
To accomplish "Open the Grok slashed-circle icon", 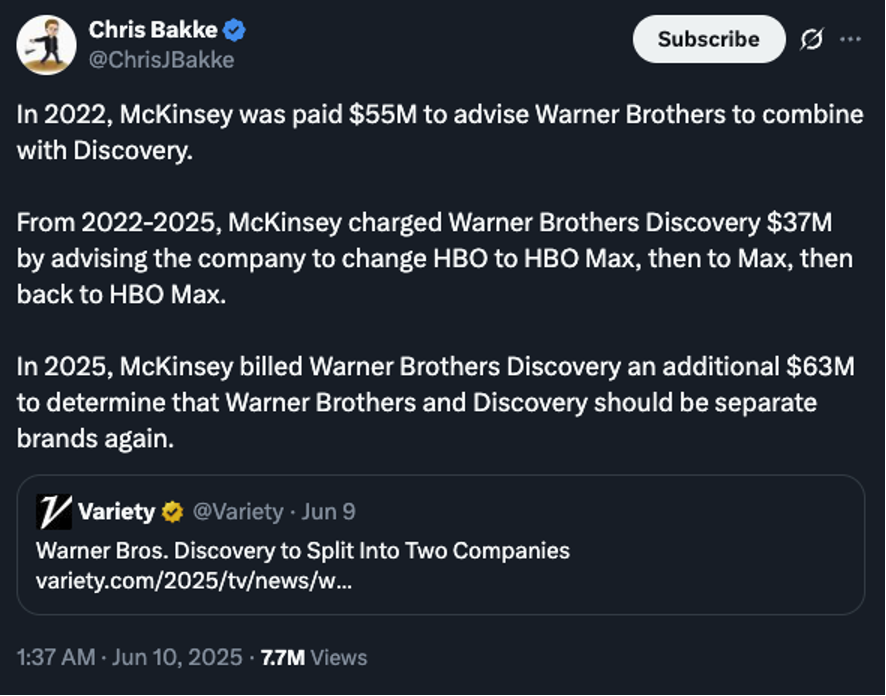I will (811, 39).
